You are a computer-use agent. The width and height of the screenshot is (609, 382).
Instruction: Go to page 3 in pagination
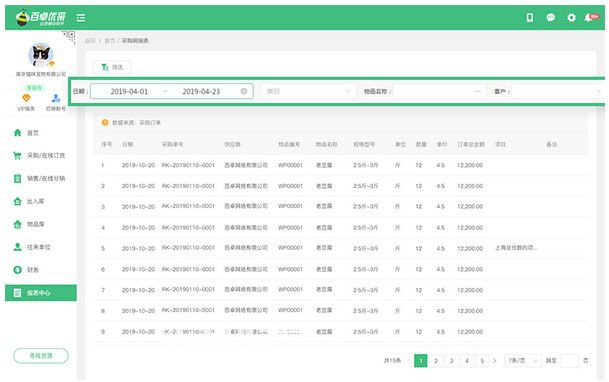pyautogui.click(x=451, y=361)
